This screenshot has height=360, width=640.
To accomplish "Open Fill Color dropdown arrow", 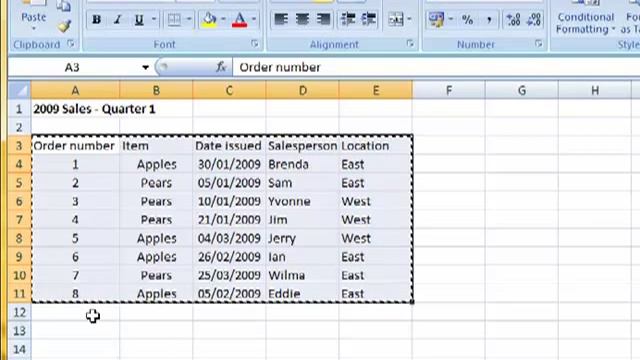I will click(x=223, y=19).
